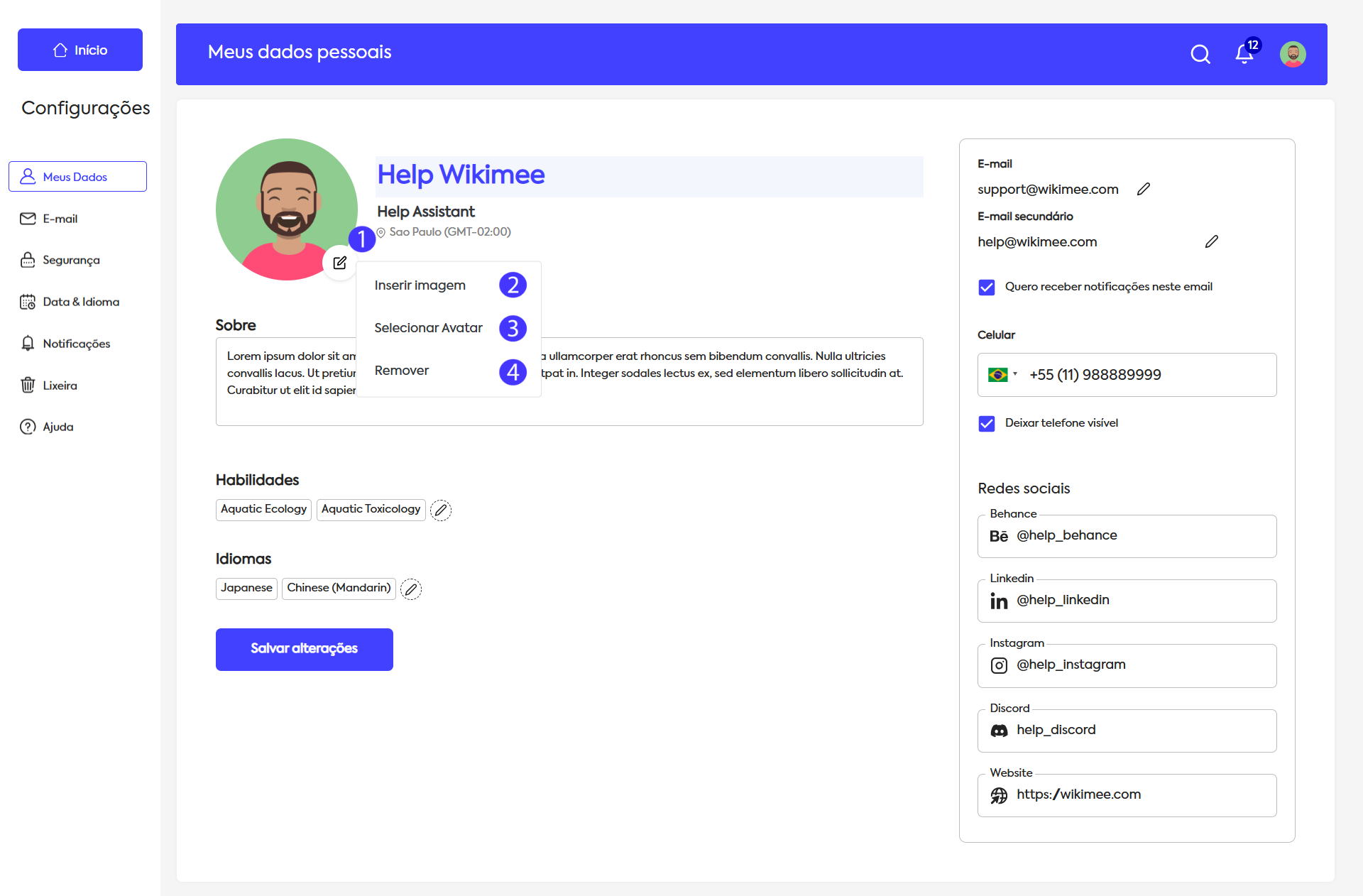Screen dimensions: 1363x896
Task: Click the Habilidades edit pencil icon
Action: 441,510
